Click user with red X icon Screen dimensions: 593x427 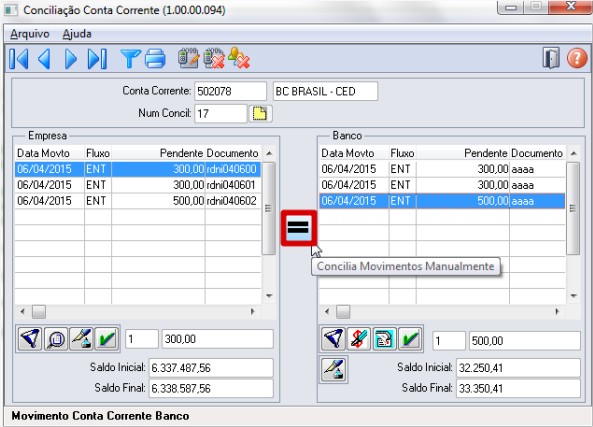[239, 58]
